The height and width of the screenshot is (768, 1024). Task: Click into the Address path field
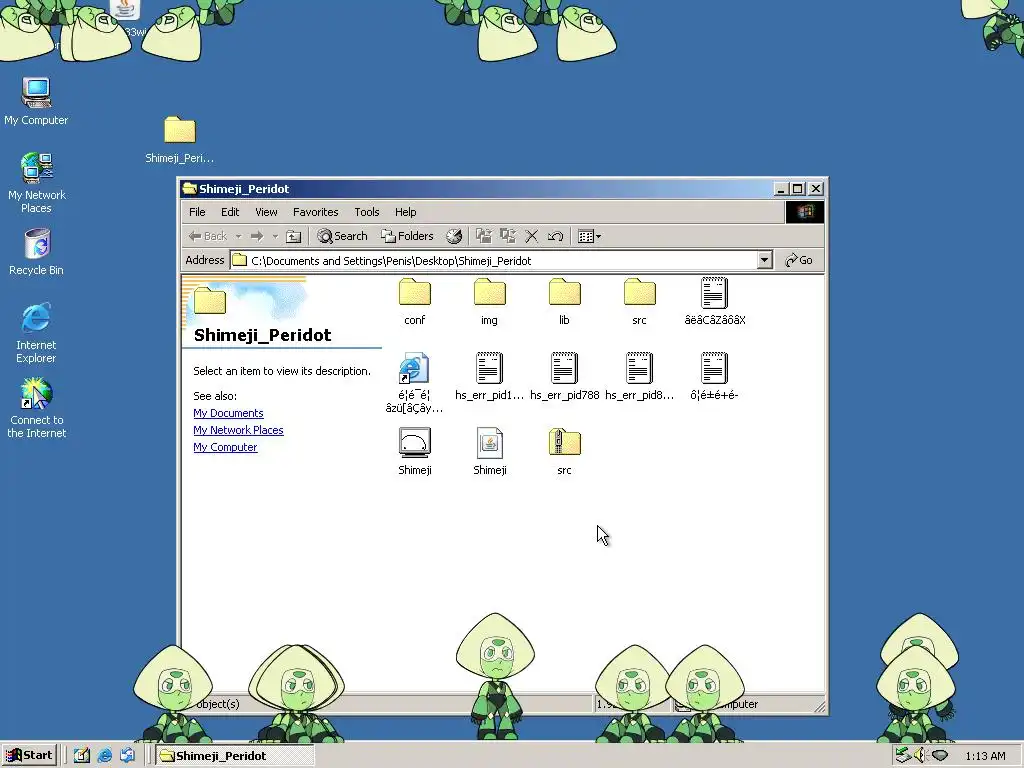493,261
